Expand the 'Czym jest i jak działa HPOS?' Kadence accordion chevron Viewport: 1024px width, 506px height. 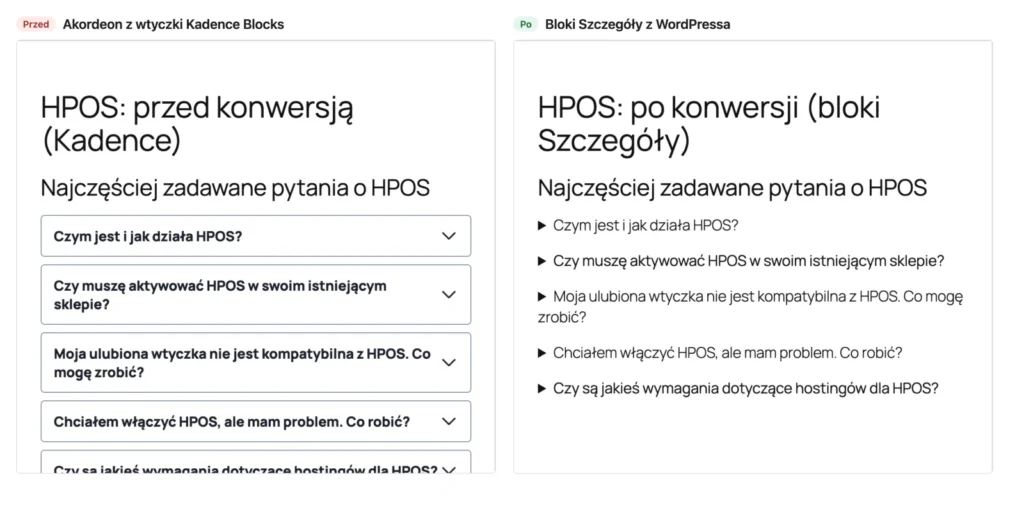point(449,236)
